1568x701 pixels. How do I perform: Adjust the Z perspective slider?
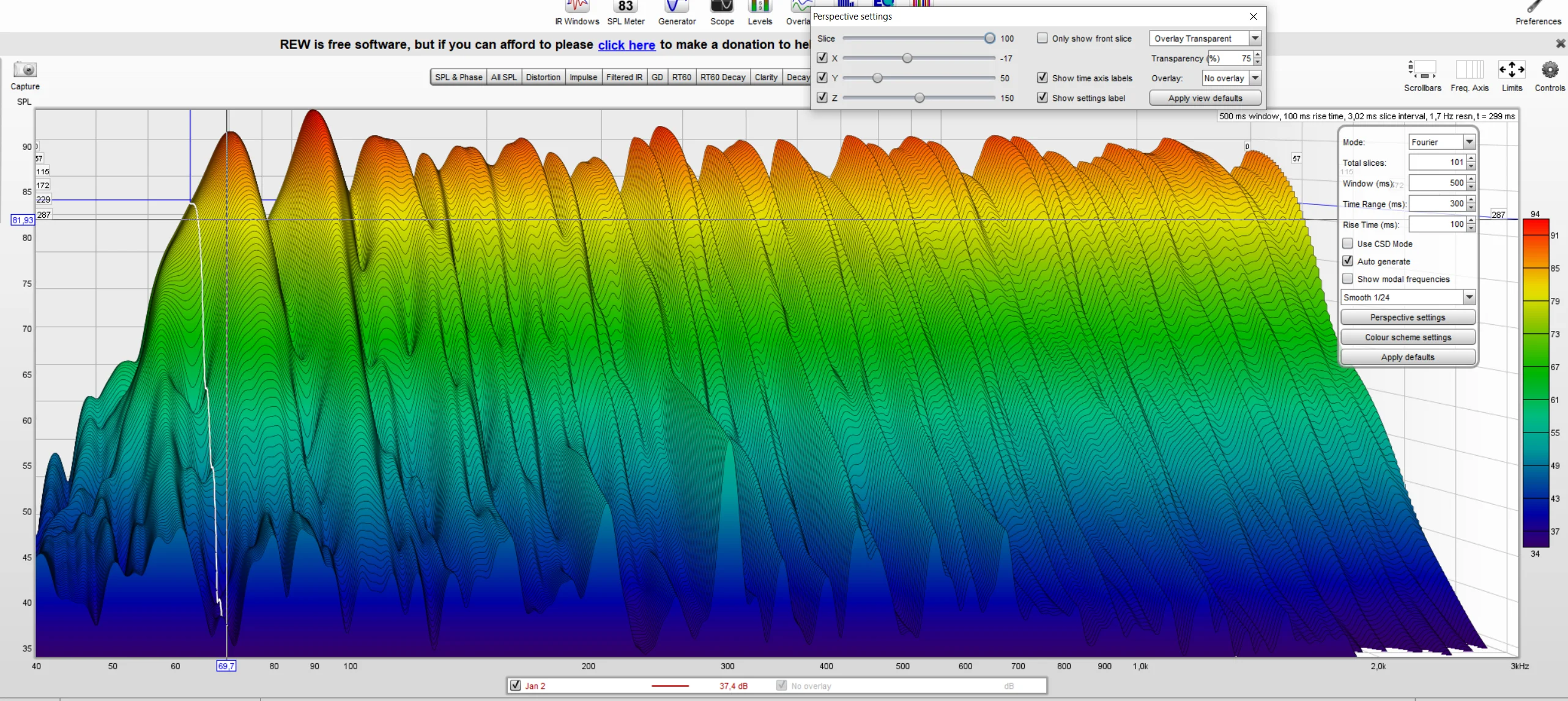click(x=919, y=98)
